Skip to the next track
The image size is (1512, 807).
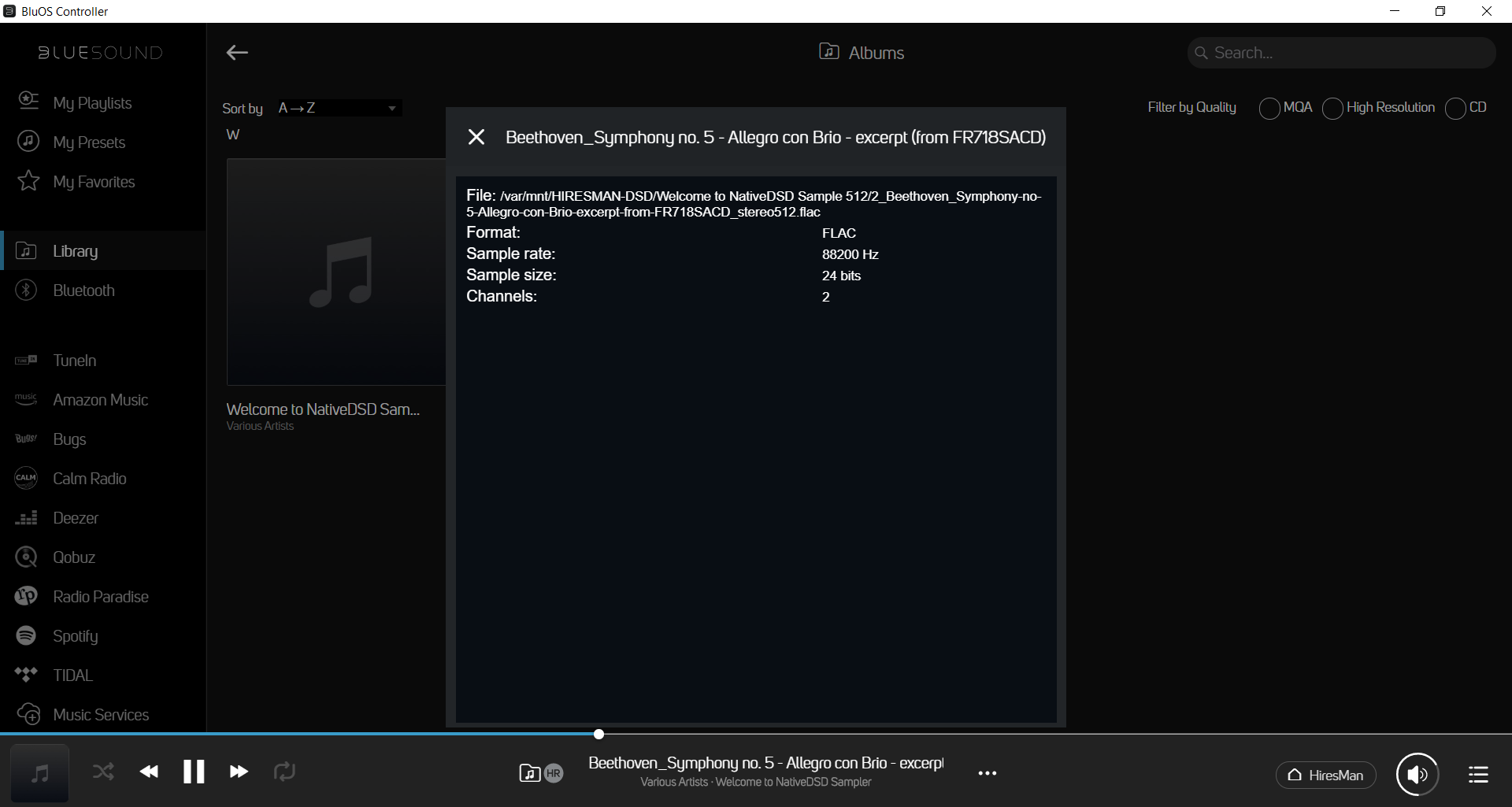click(239, 772)
